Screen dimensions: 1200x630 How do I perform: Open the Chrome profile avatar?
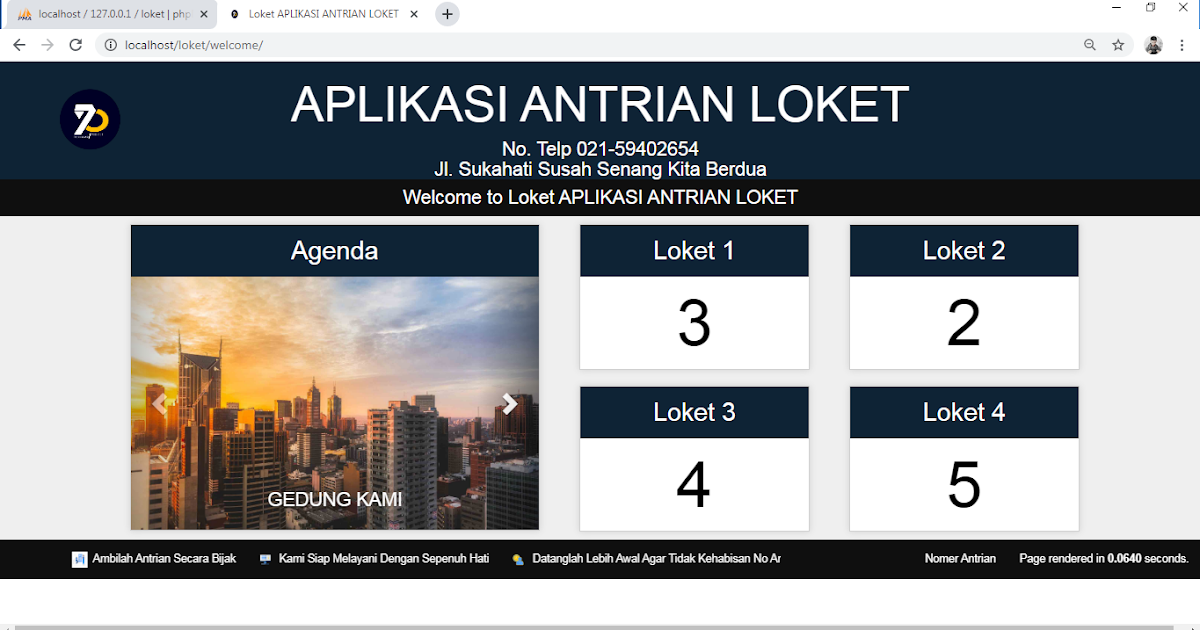pyautogui.click(x=1153, y=44)
